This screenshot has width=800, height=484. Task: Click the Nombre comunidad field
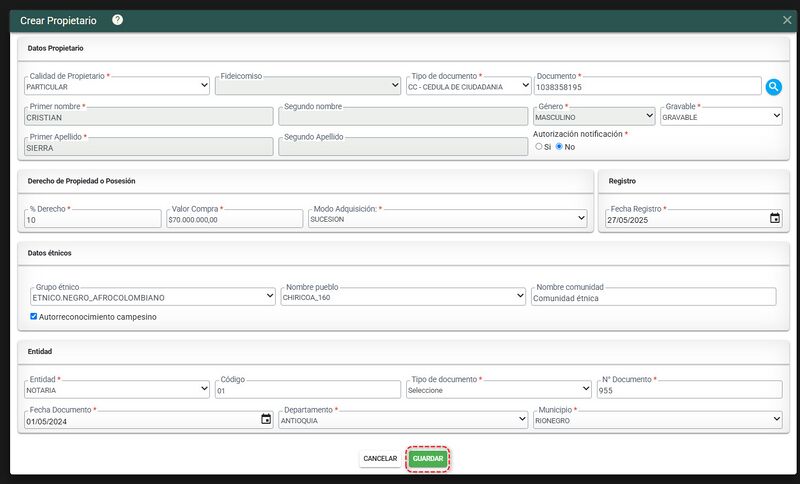pyautogui.click(x=654, y=297)
